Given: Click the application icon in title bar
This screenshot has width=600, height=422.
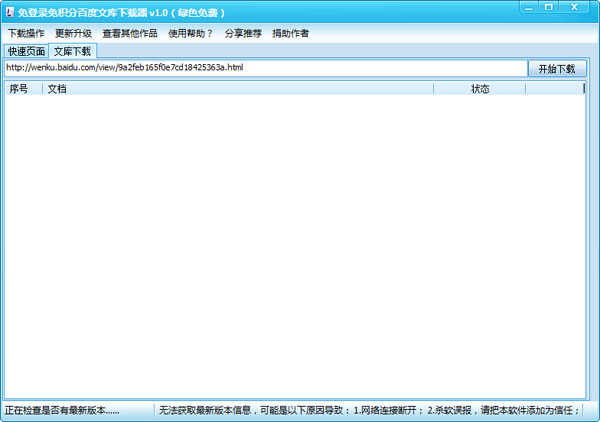Looking at the screenshot, I should click(10, 12).
